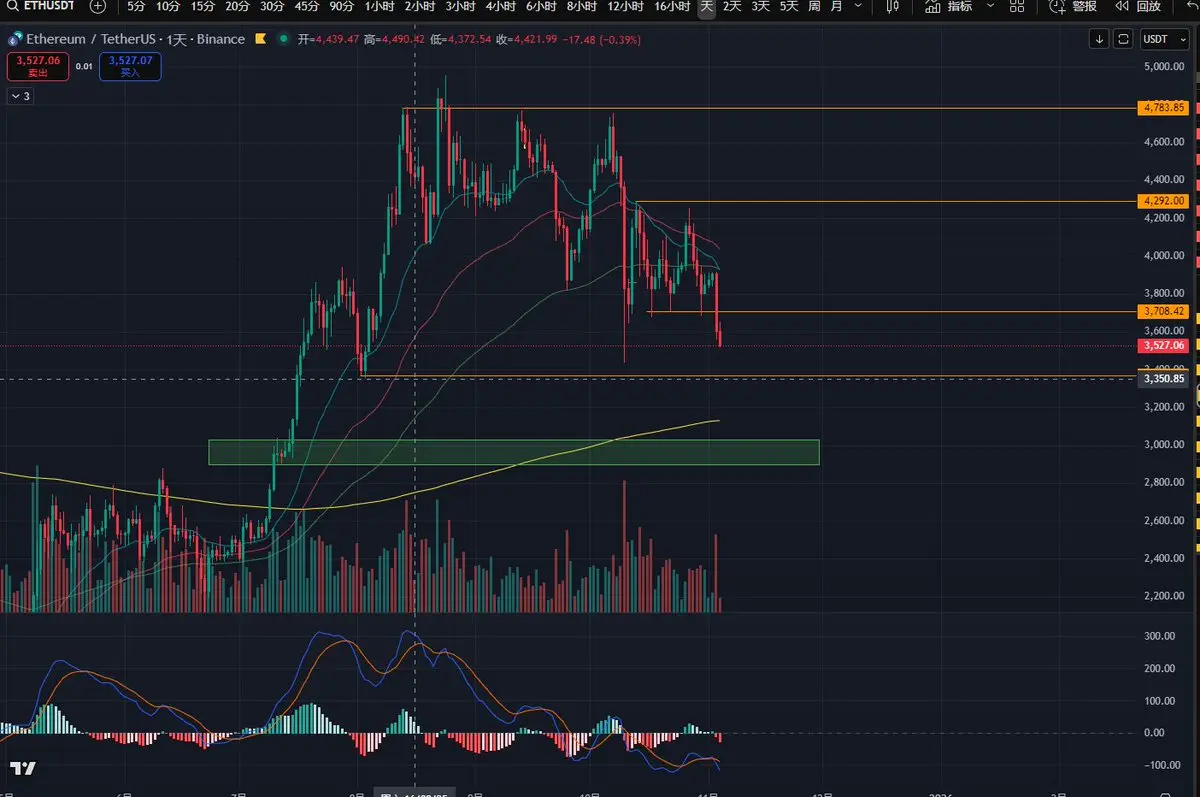The width and height of the screenshot is (1200, 797).
Task: Click the green market status dot
Action: (x=284, y=39)
